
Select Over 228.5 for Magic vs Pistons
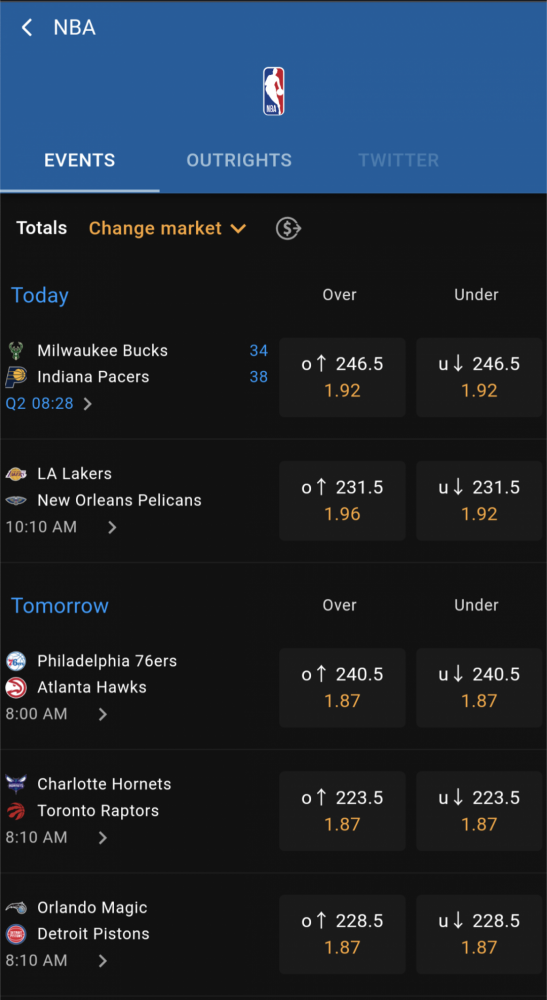[x=342, y=934]
